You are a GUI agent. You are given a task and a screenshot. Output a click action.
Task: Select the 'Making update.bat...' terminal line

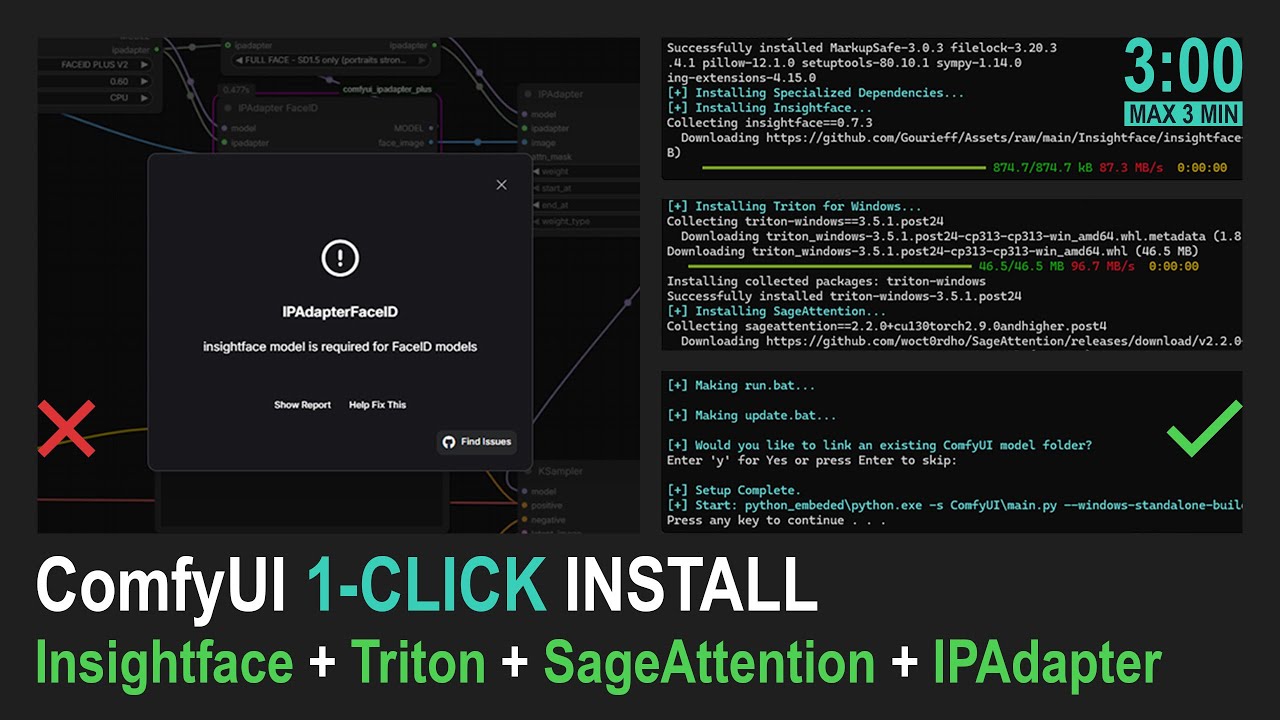click(x=752, y=416)
